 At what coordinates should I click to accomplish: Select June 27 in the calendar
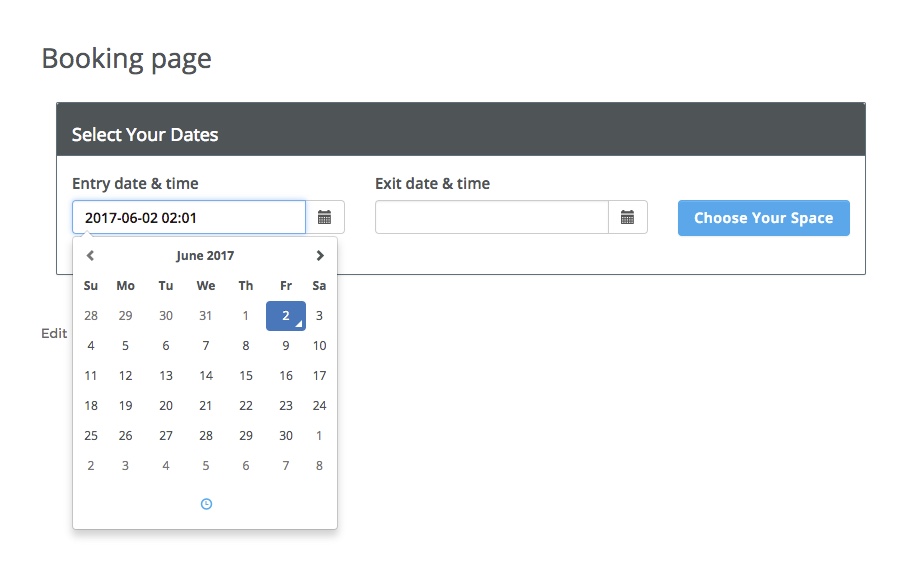(166, 436)
